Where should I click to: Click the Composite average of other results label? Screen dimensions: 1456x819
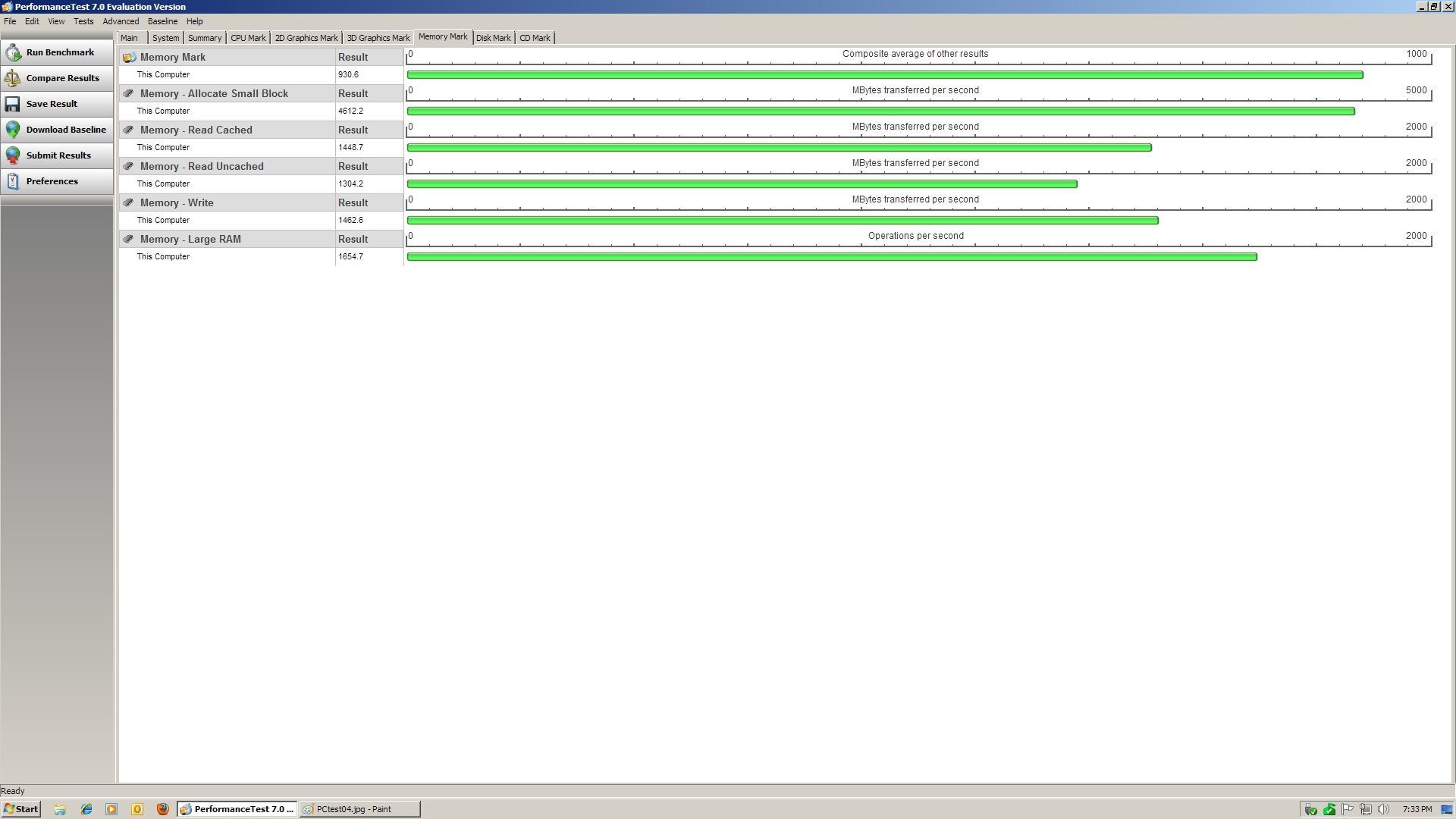(x=915, y=54)
